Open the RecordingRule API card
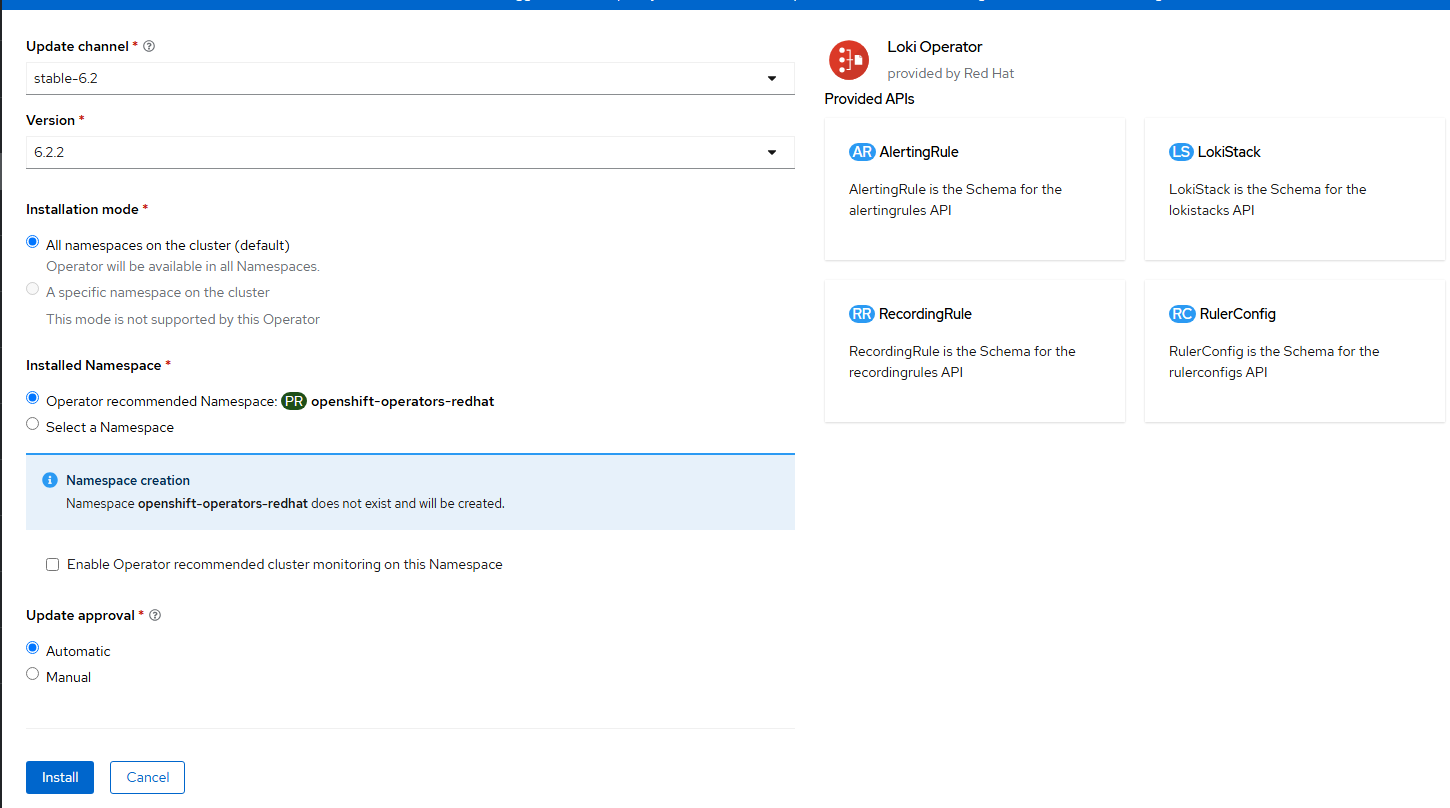Image resolution: width=1450 pixels, height=808 pixels. coord(975,351)
